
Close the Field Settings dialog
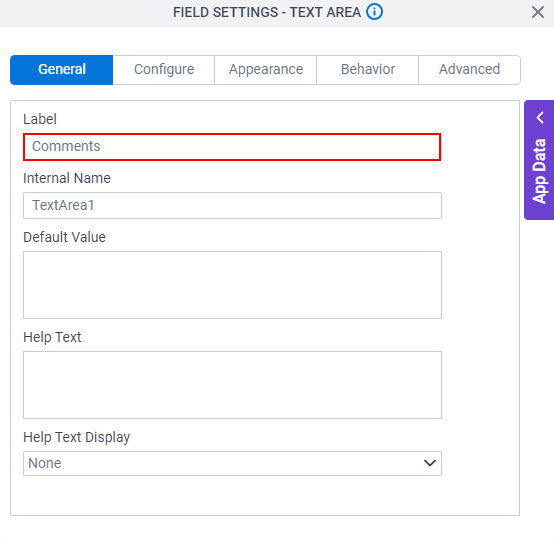pyautogui.click(x=538, y=12)
